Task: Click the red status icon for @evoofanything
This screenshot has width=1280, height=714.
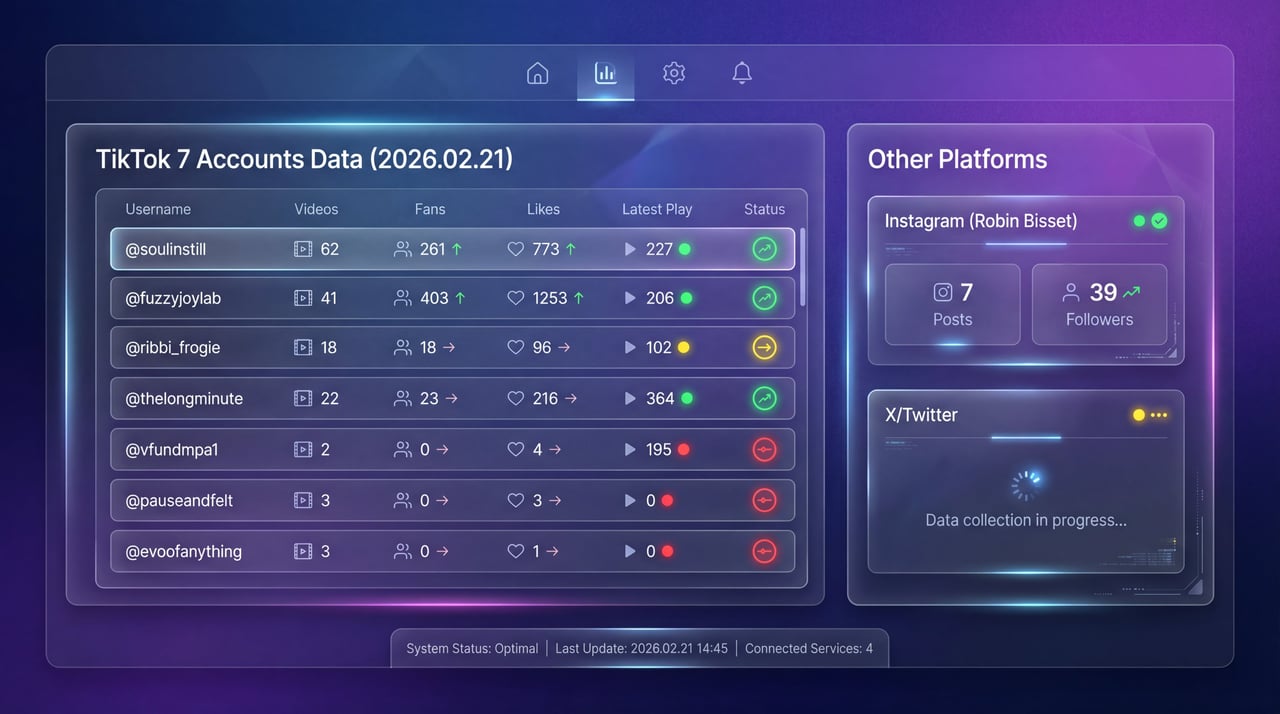Action: (x=764, y=551)
